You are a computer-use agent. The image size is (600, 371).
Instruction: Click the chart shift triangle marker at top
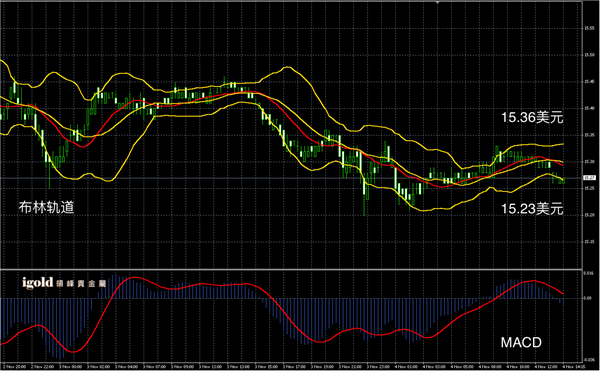pos(437,3)
